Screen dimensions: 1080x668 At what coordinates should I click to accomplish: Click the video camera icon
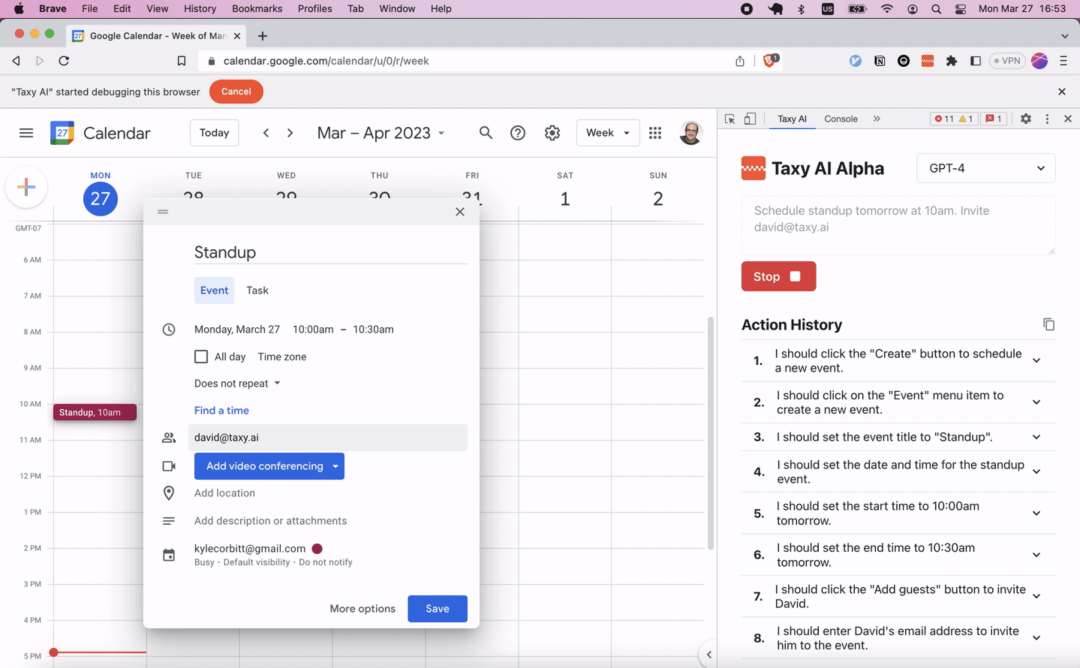click(x=169, y=466)
